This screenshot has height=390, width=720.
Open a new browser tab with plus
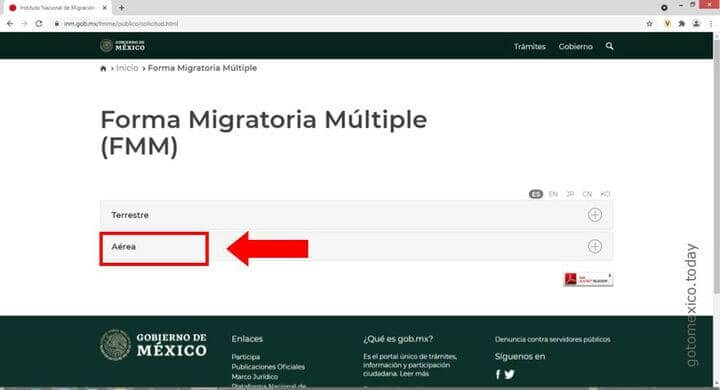coord(121,8)
